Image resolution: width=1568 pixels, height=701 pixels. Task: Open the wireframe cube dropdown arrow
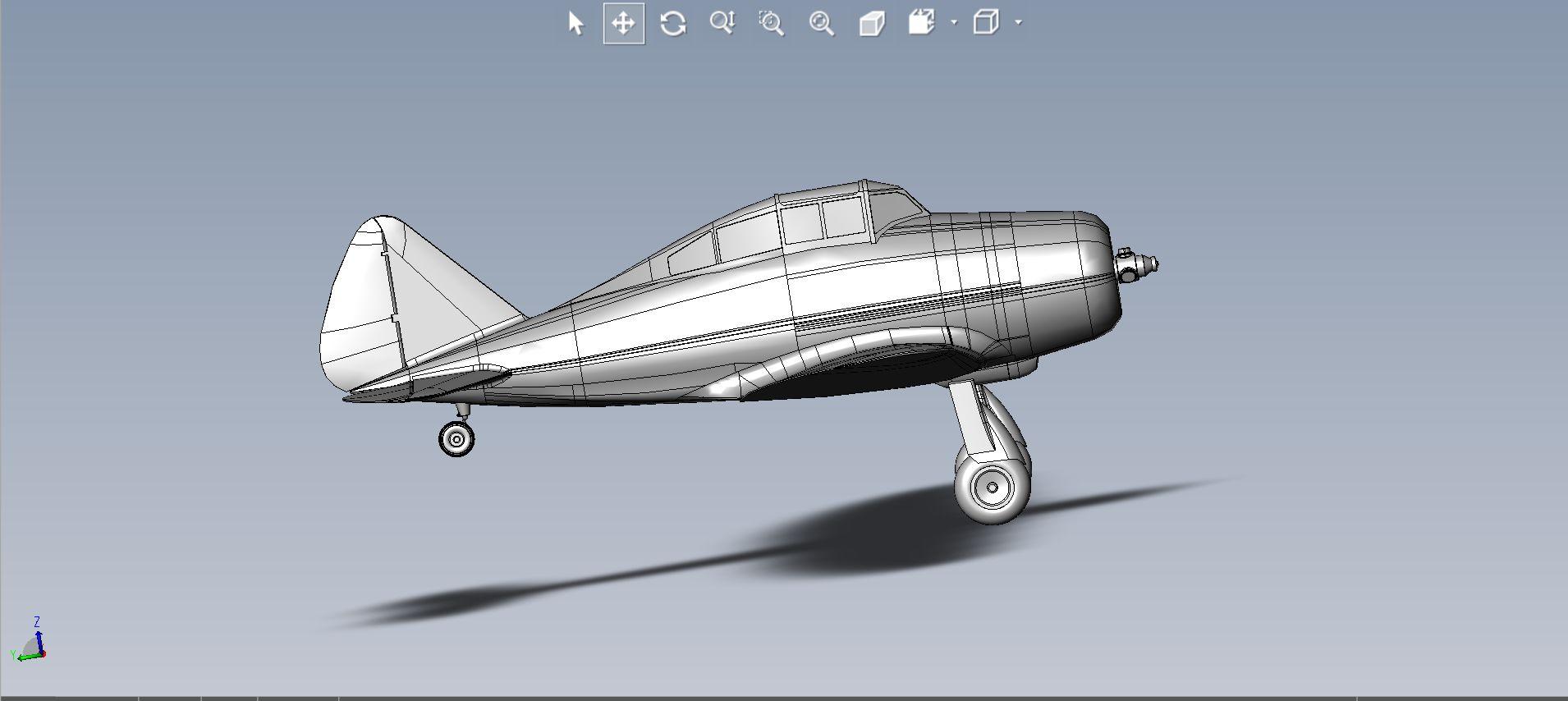click(x=1019, y=22)
